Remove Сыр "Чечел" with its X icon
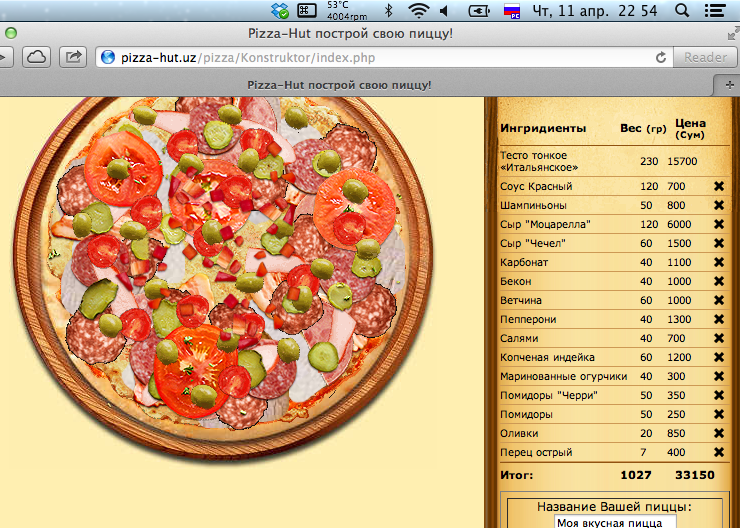 point(719,243)
